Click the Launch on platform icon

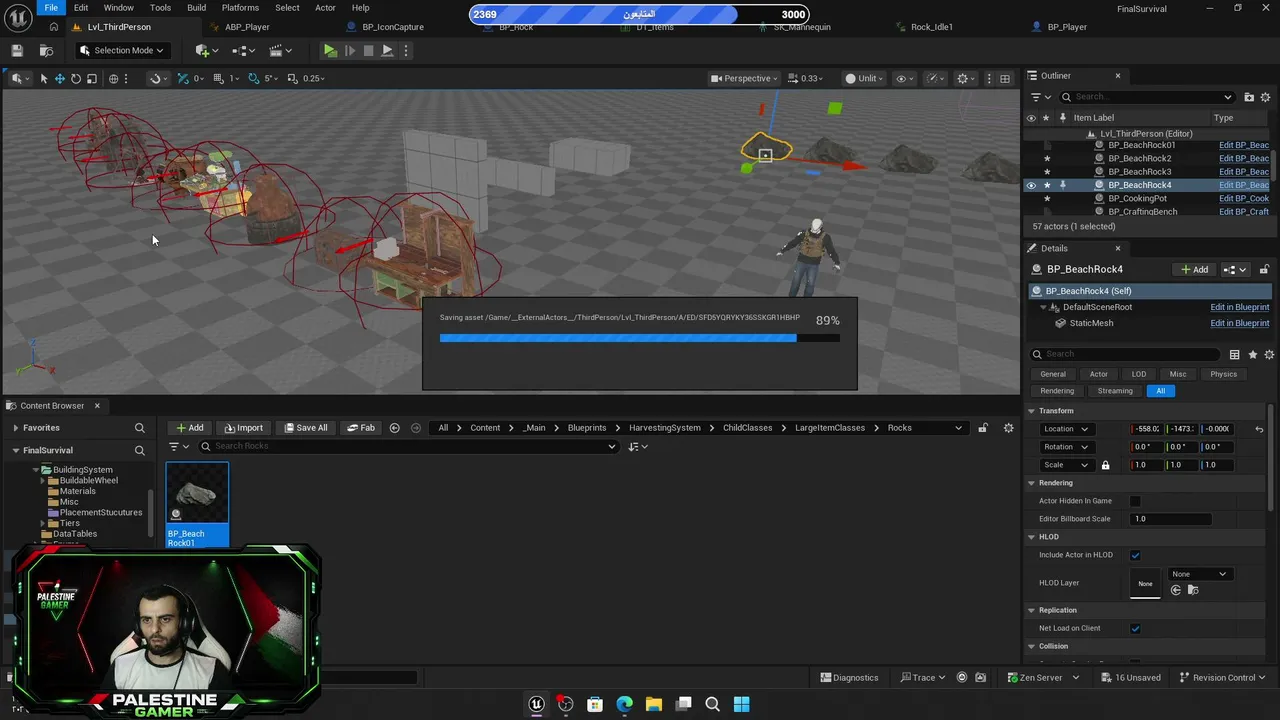pos(387,50)
